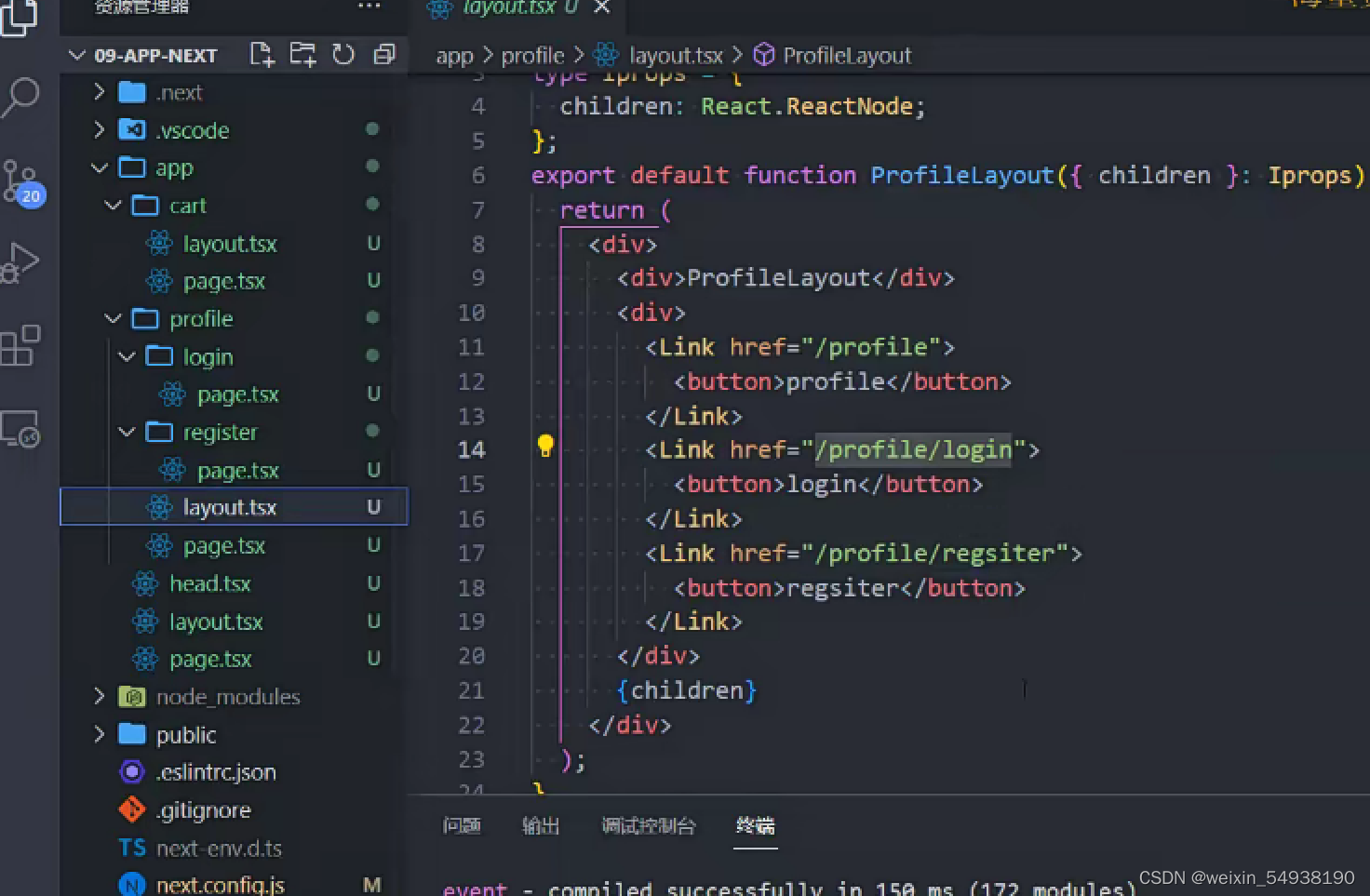Open explorer more actions ellipsis menu
The width and height of the screenshot is (1370, 896).
point(369,7)
